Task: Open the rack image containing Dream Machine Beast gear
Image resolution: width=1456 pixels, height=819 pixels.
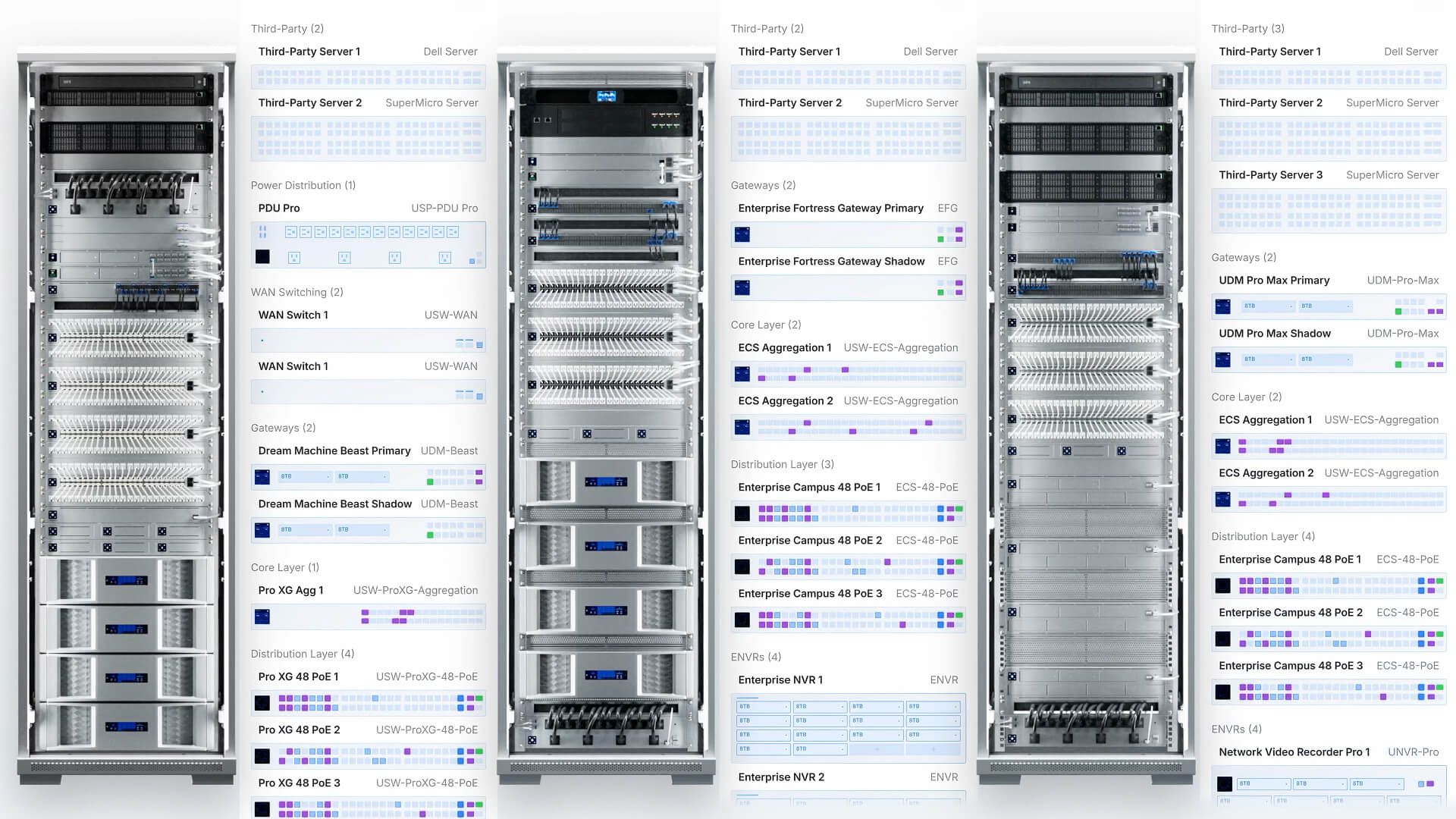Action: click(x=127, y=417)
